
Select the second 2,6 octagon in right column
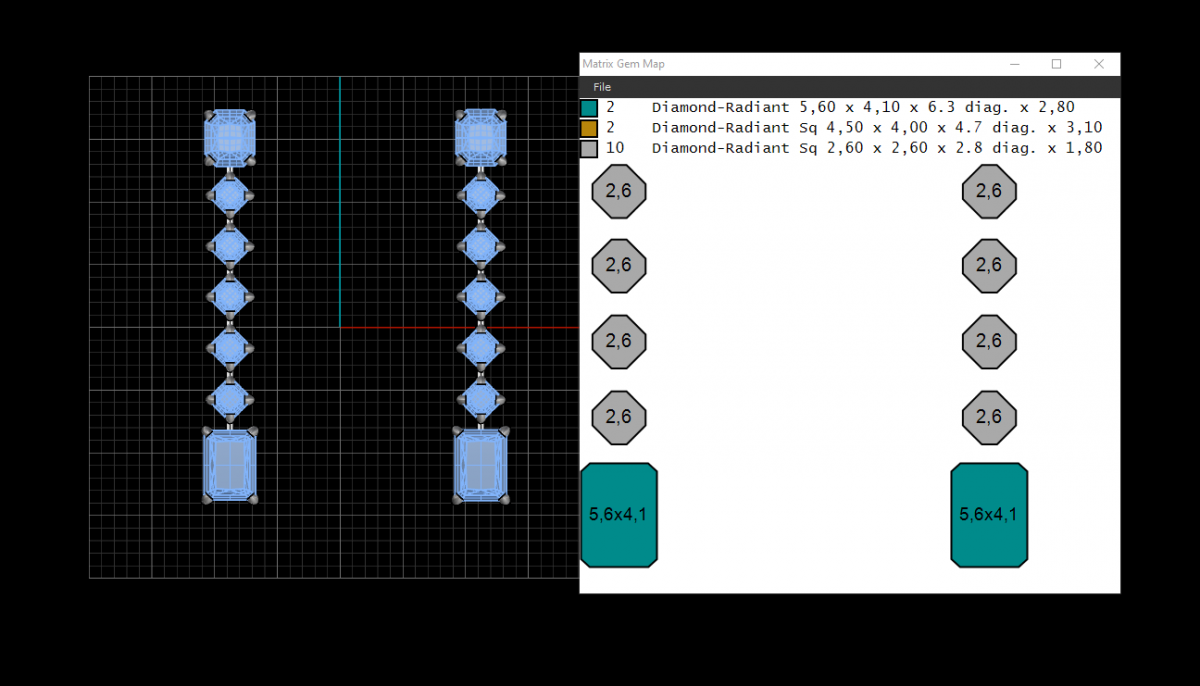pos(989,266)
